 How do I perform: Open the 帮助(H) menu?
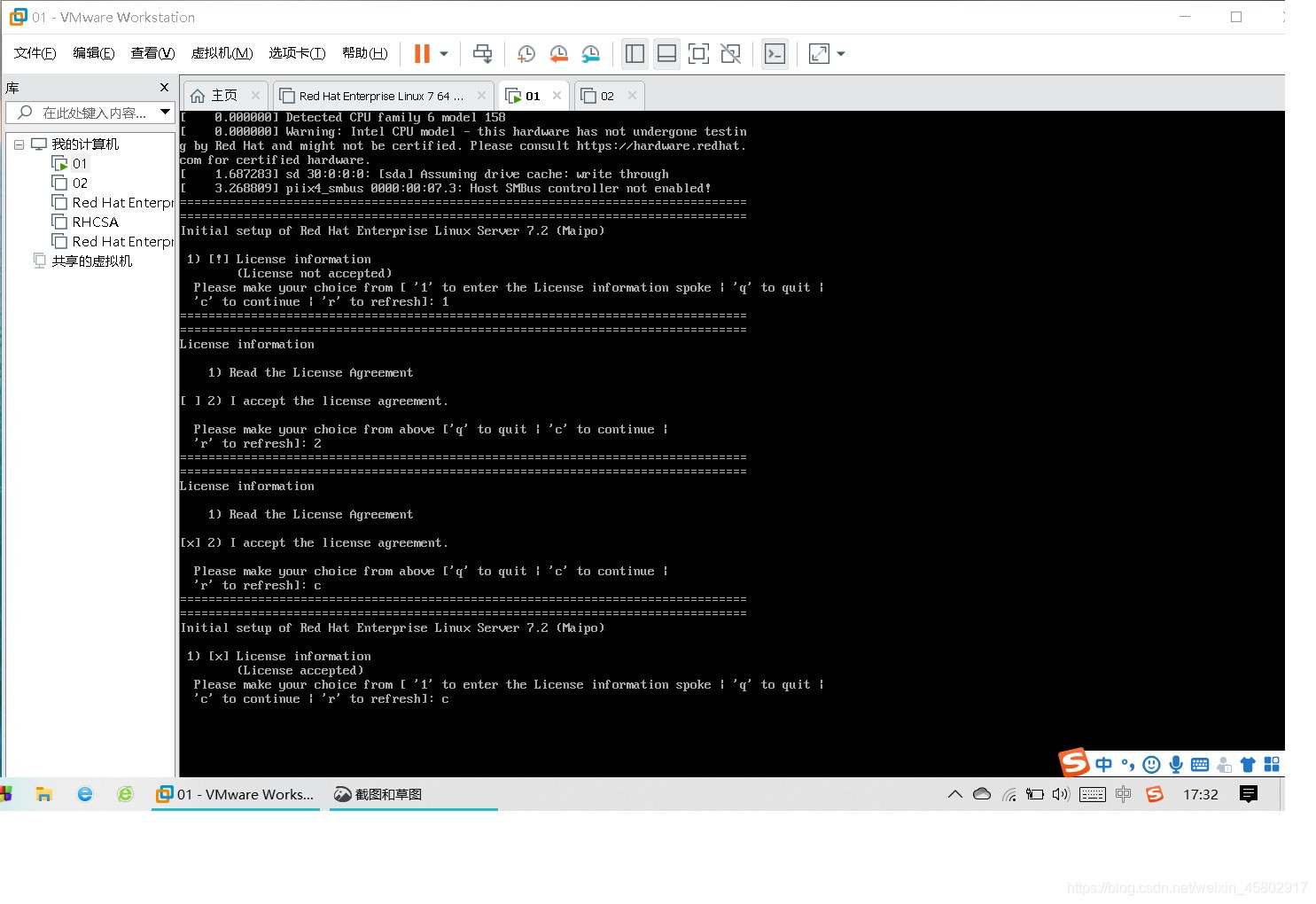click(x=364, y=53)
